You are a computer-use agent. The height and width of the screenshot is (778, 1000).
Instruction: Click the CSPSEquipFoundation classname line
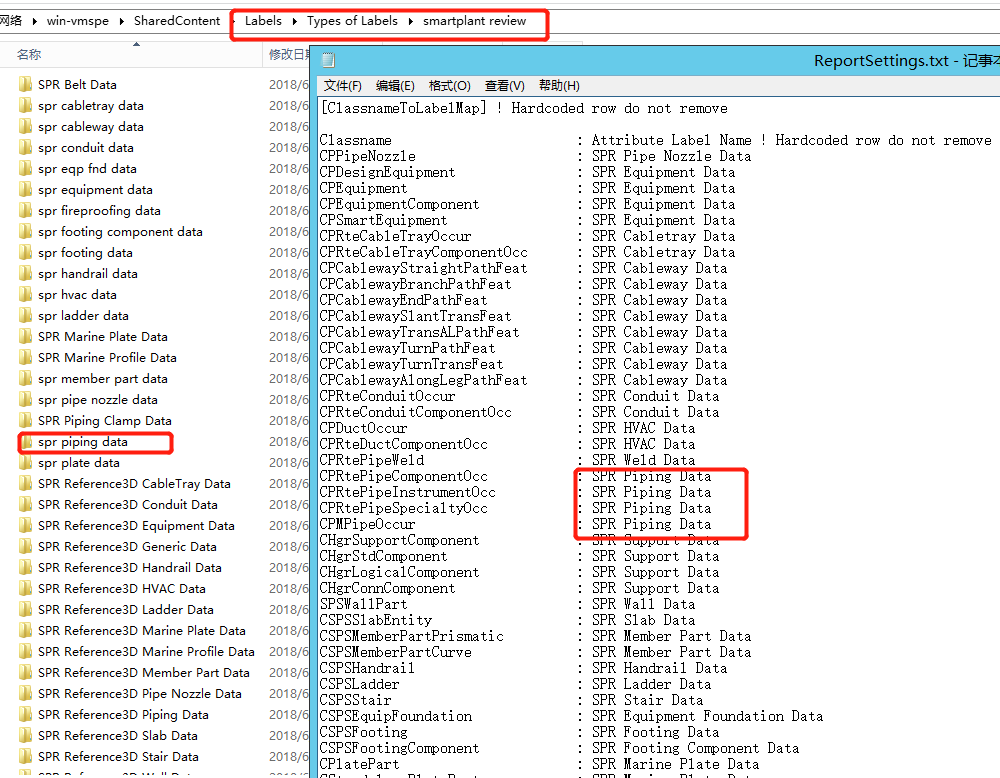pyautogui.click(x=396, y=716)
